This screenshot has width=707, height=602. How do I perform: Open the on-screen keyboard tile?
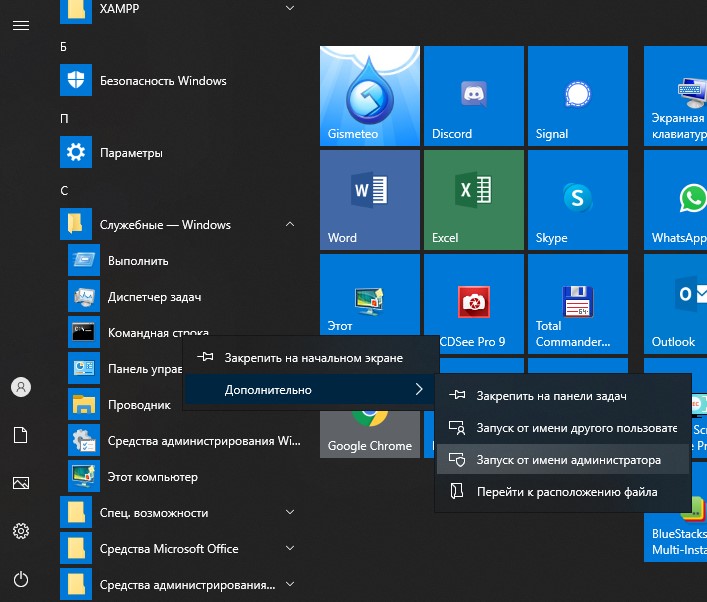675,96
